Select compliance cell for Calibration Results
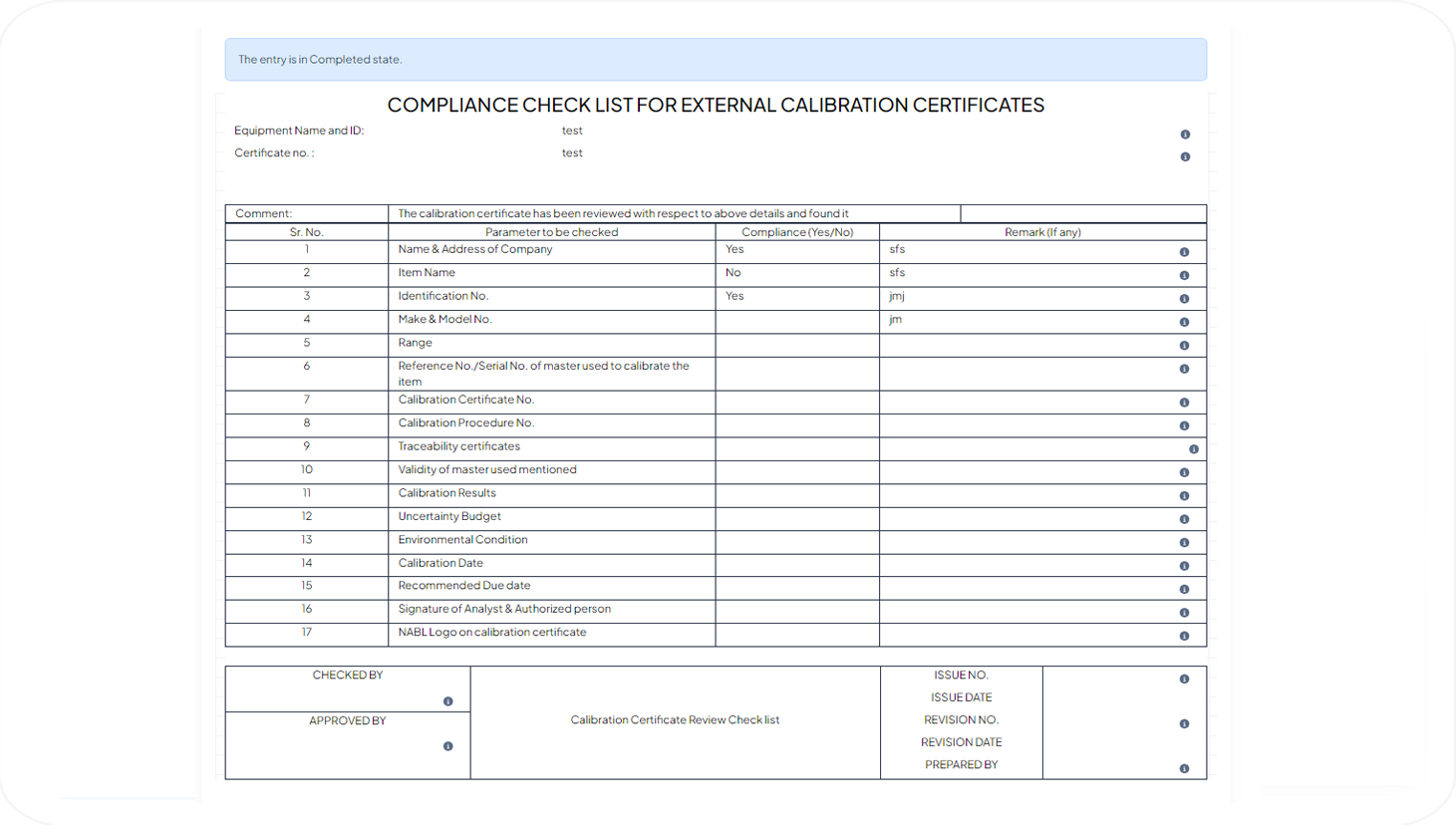Screen dimensions: 1456x825 point(796,495)
